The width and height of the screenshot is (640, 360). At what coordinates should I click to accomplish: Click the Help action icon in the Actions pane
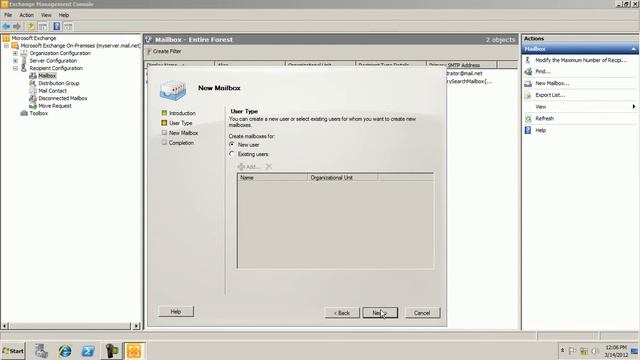click(528, 130)
